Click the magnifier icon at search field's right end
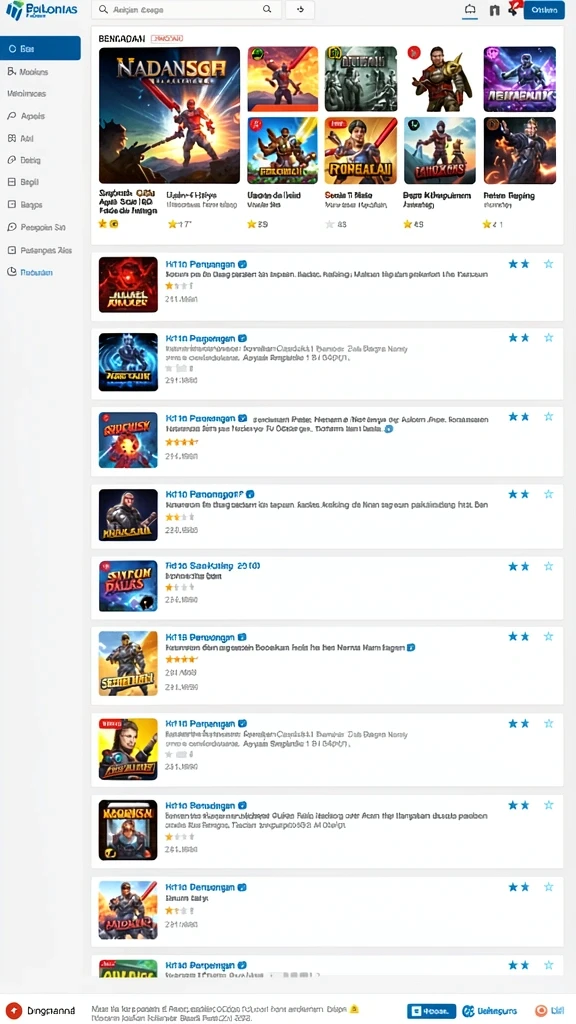Screen dimensions: 576x1024 click(266, 10)
